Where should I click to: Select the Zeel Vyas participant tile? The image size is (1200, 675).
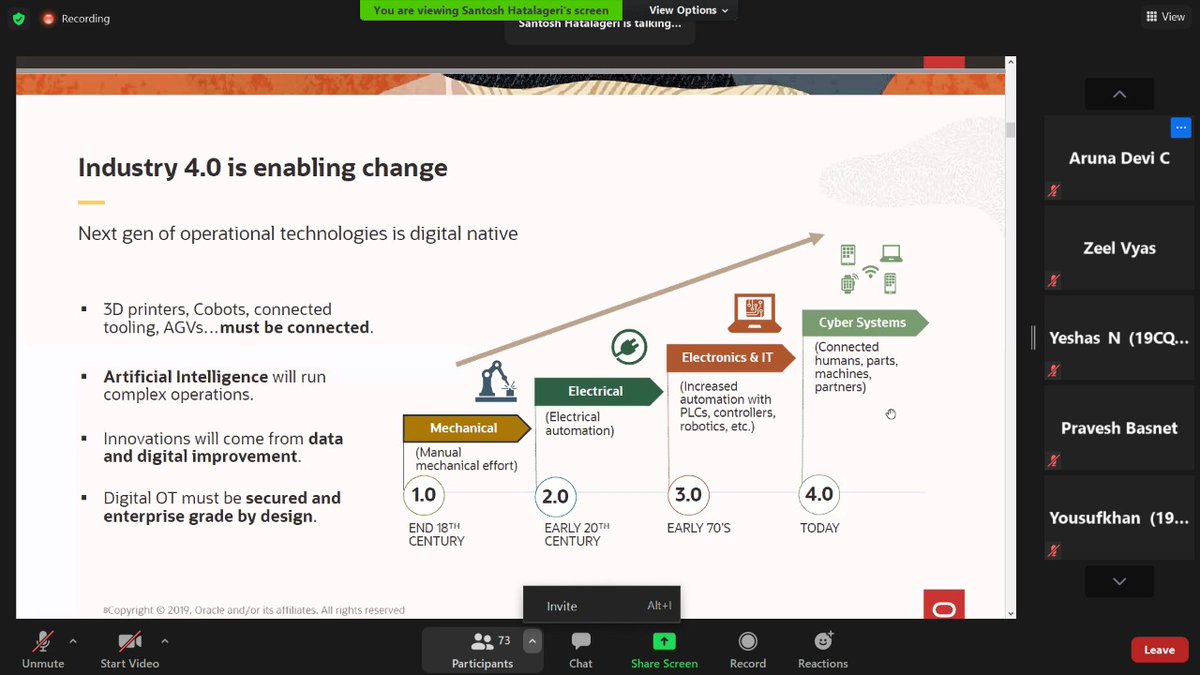click(1119, 248)
